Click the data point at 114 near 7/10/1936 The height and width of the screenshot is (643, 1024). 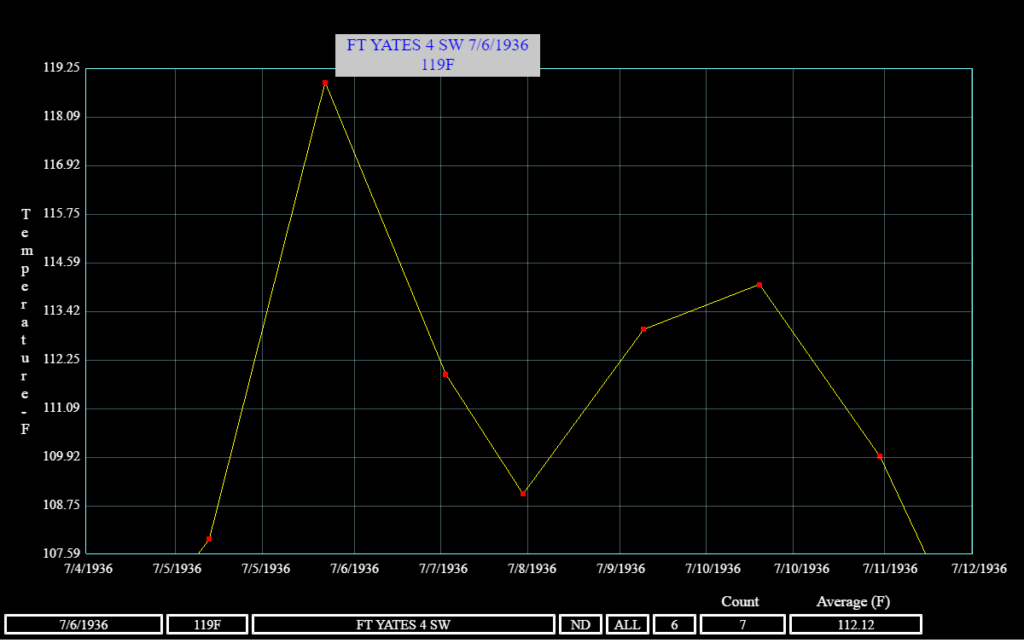click(760, 285)
